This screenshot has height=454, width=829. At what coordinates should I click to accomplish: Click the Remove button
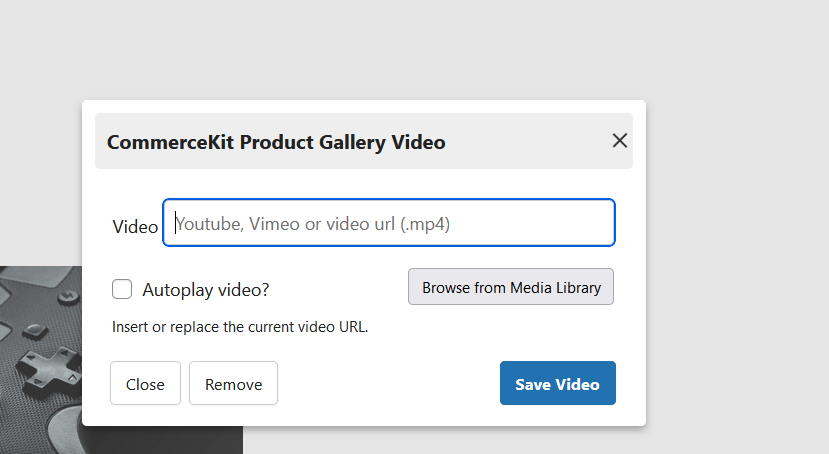(233, 384)
